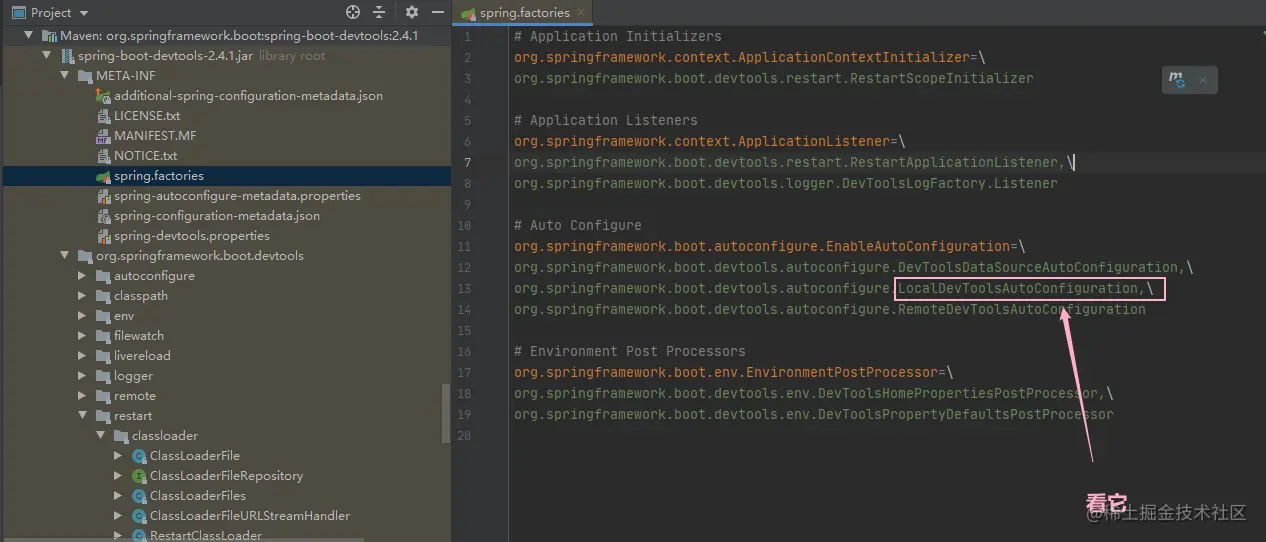This screenshot has width=1266, height=542.
Task: Click the collapse all icon in Project panel
Action: [x=378, y=13]
